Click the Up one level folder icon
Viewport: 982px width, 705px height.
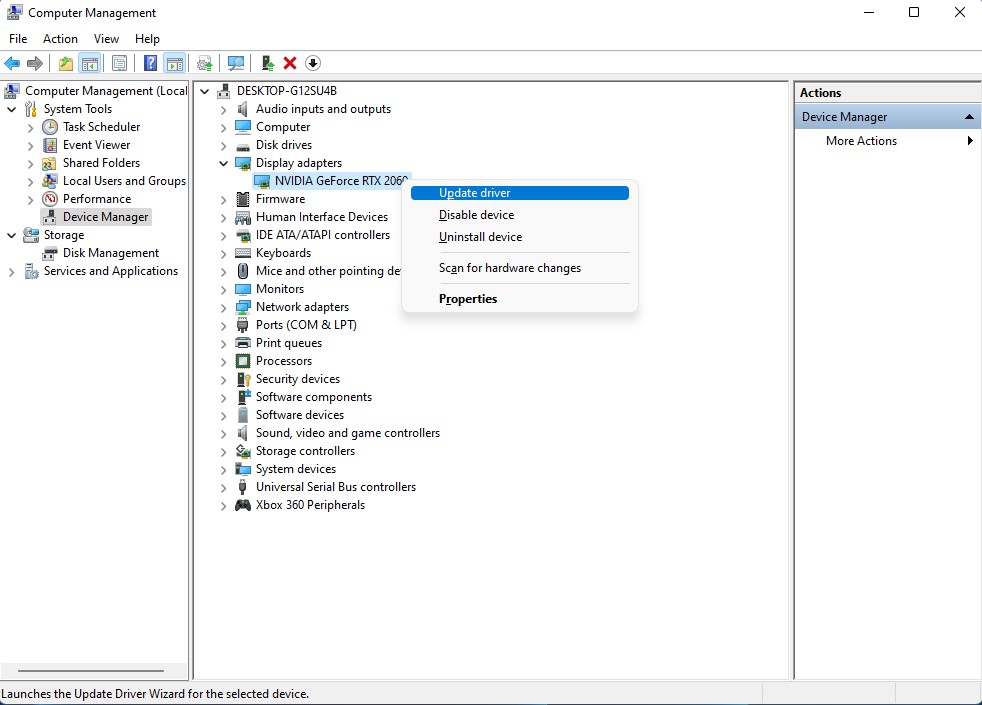pyautogui.click(x=66, y=63)
